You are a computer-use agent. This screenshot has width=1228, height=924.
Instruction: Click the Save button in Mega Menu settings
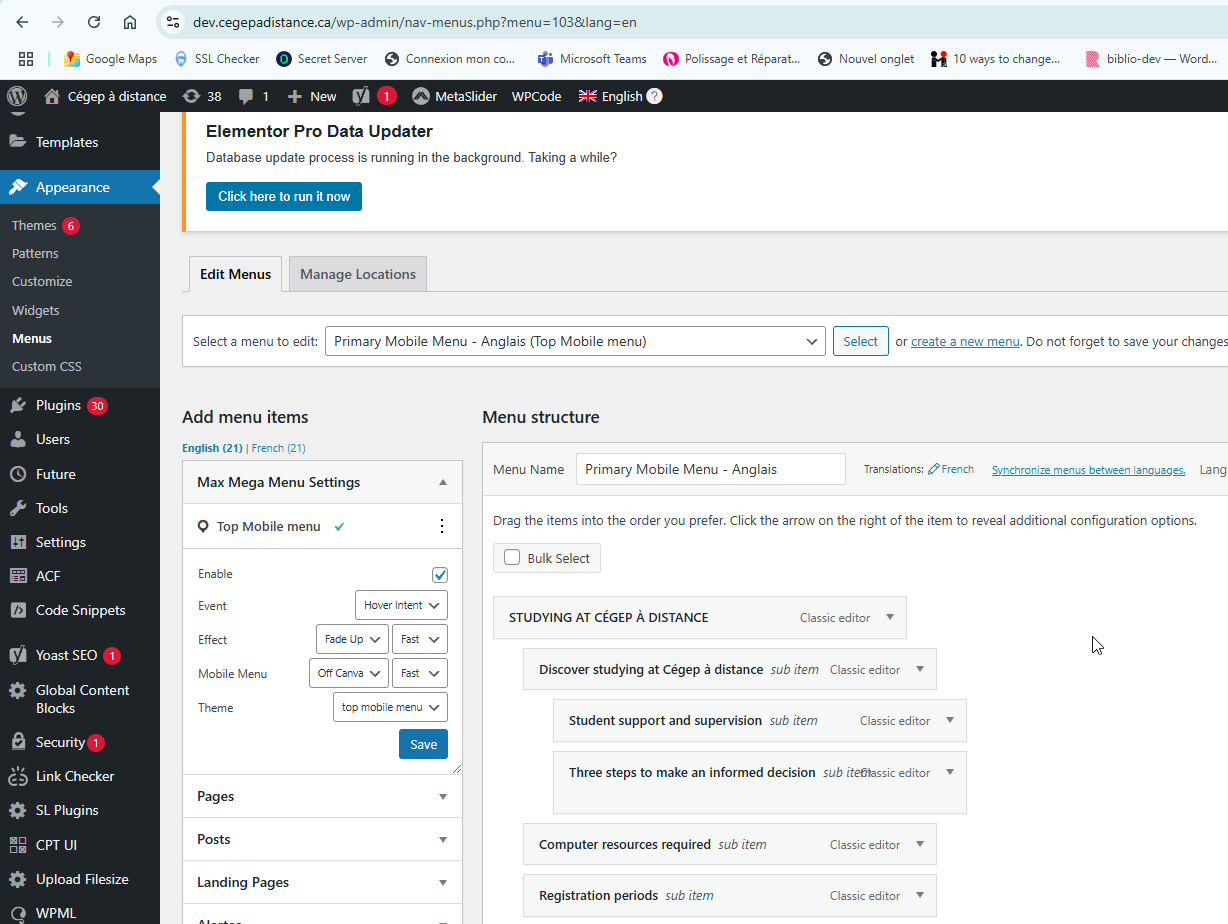(x=423, y=744)
